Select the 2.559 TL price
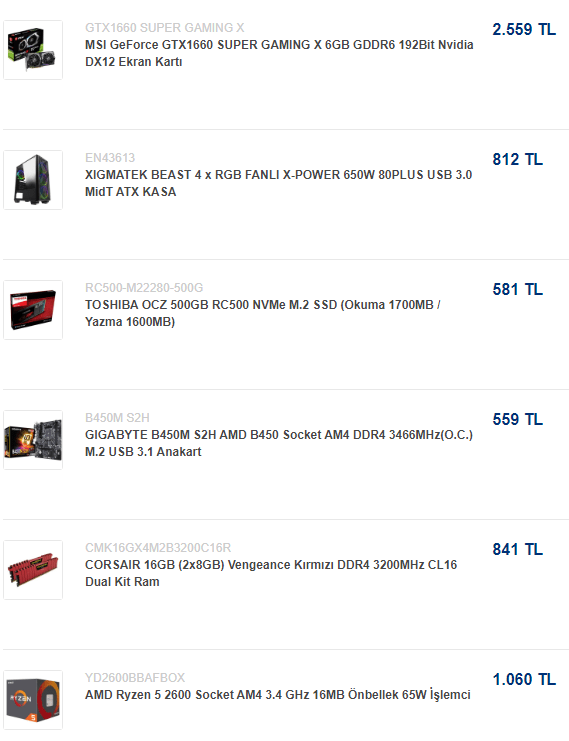This screenshot has height=741, width=569. [x=524, y=29]
